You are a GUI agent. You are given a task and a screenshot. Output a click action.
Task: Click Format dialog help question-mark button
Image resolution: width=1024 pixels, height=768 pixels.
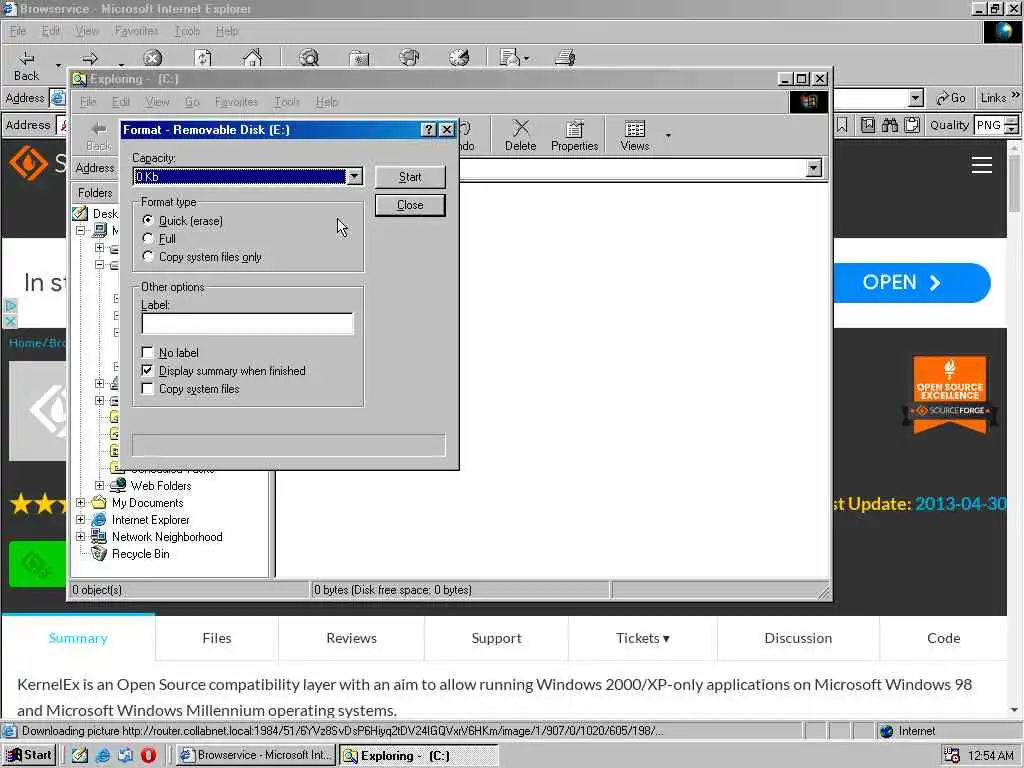tap(428, 129)
